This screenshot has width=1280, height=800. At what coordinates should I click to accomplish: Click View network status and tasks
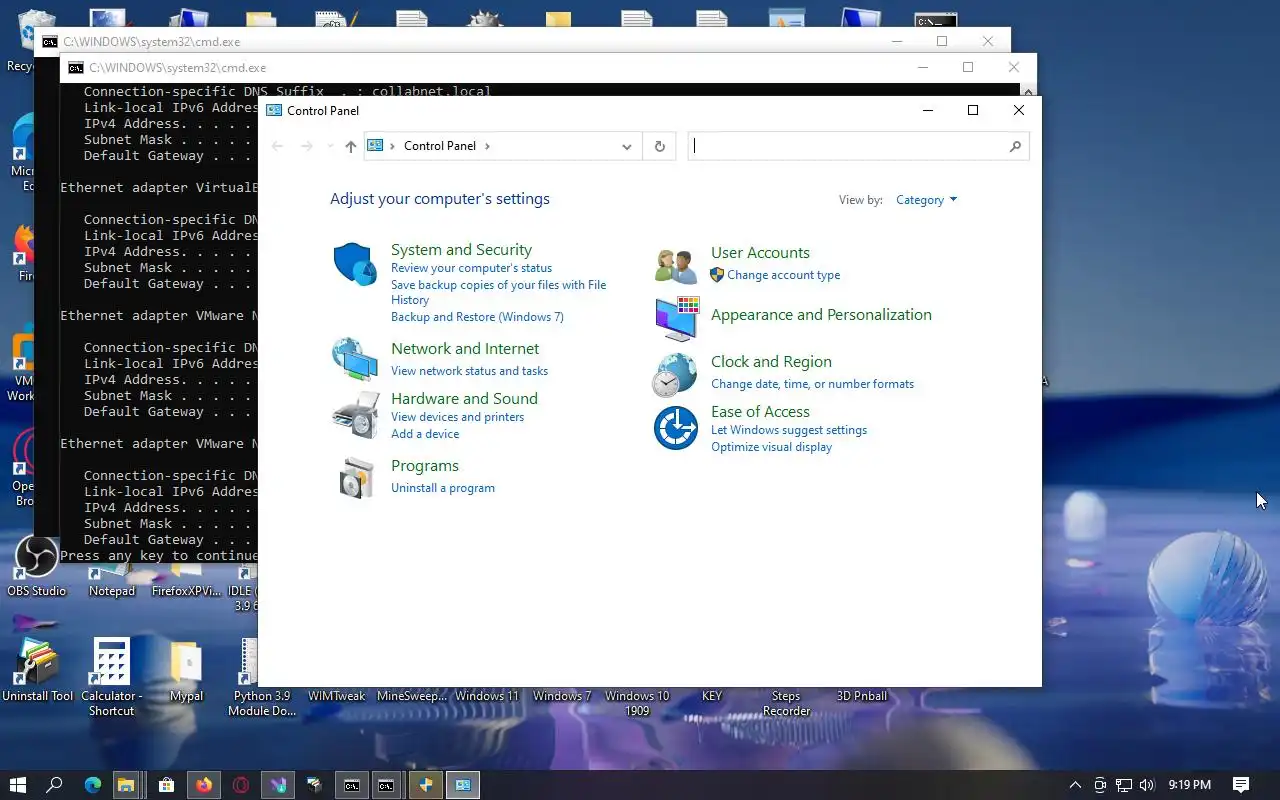point(469,371)
